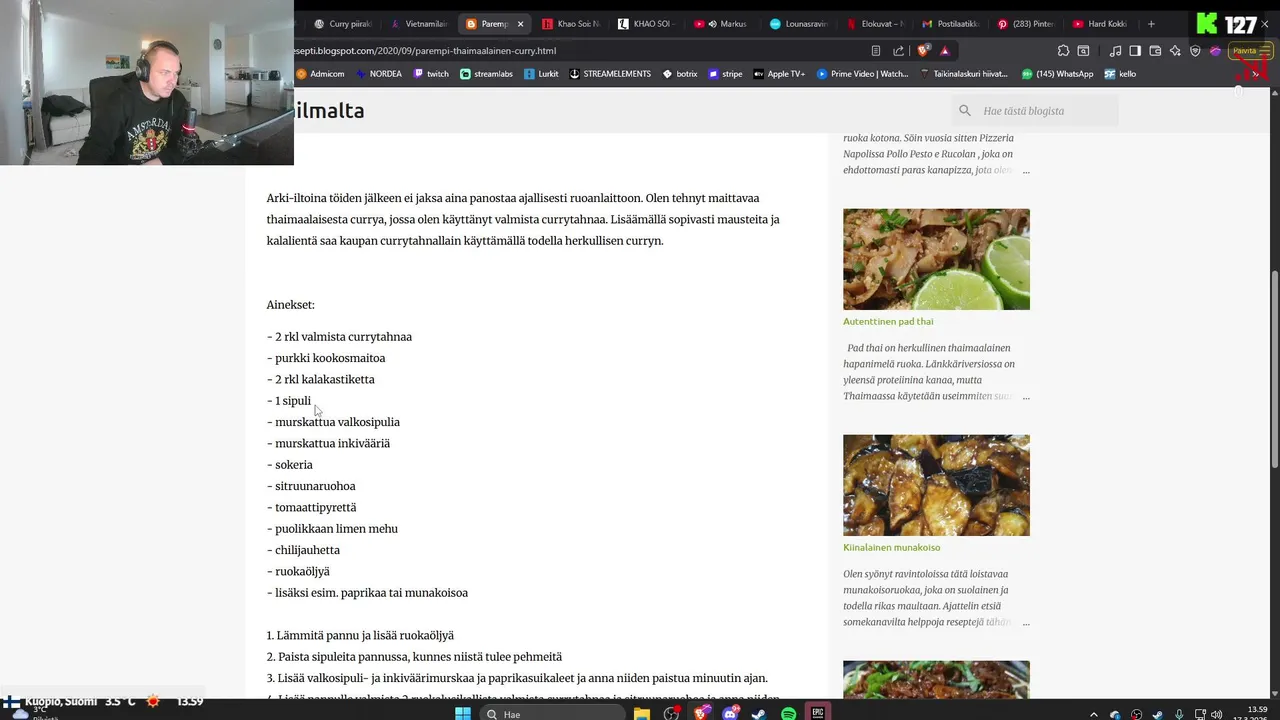The image size is (1280, 720).
Task: Open Steam from the taskbar
Action: (759, 714)
